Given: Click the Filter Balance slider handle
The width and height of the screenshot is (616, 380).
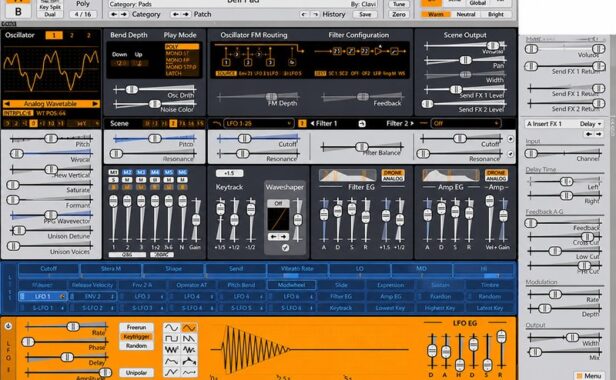Looking at the screenshot, I should click(x=361, y=147).
